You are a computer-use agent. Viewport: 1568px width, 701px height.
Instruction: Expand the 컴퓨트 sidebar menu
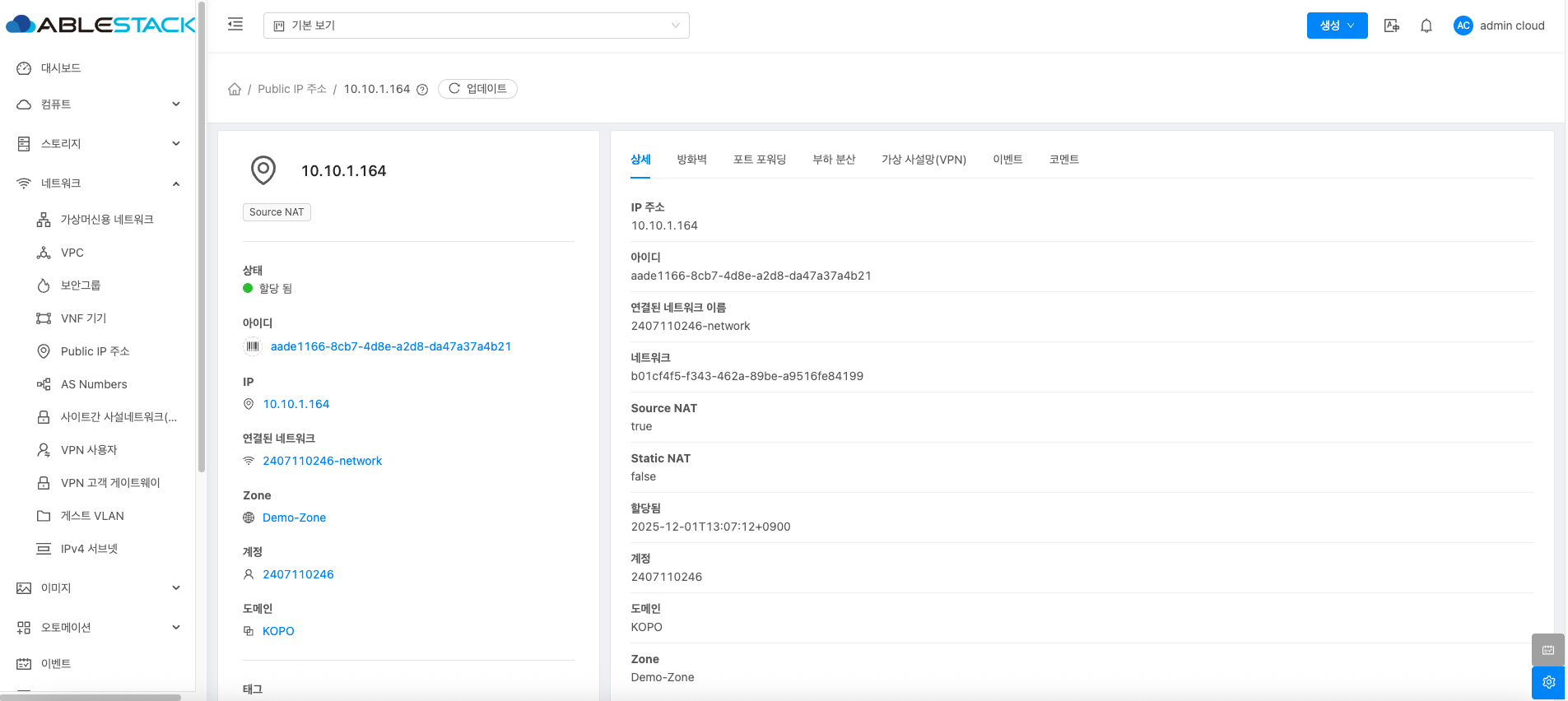coord(98,104)
